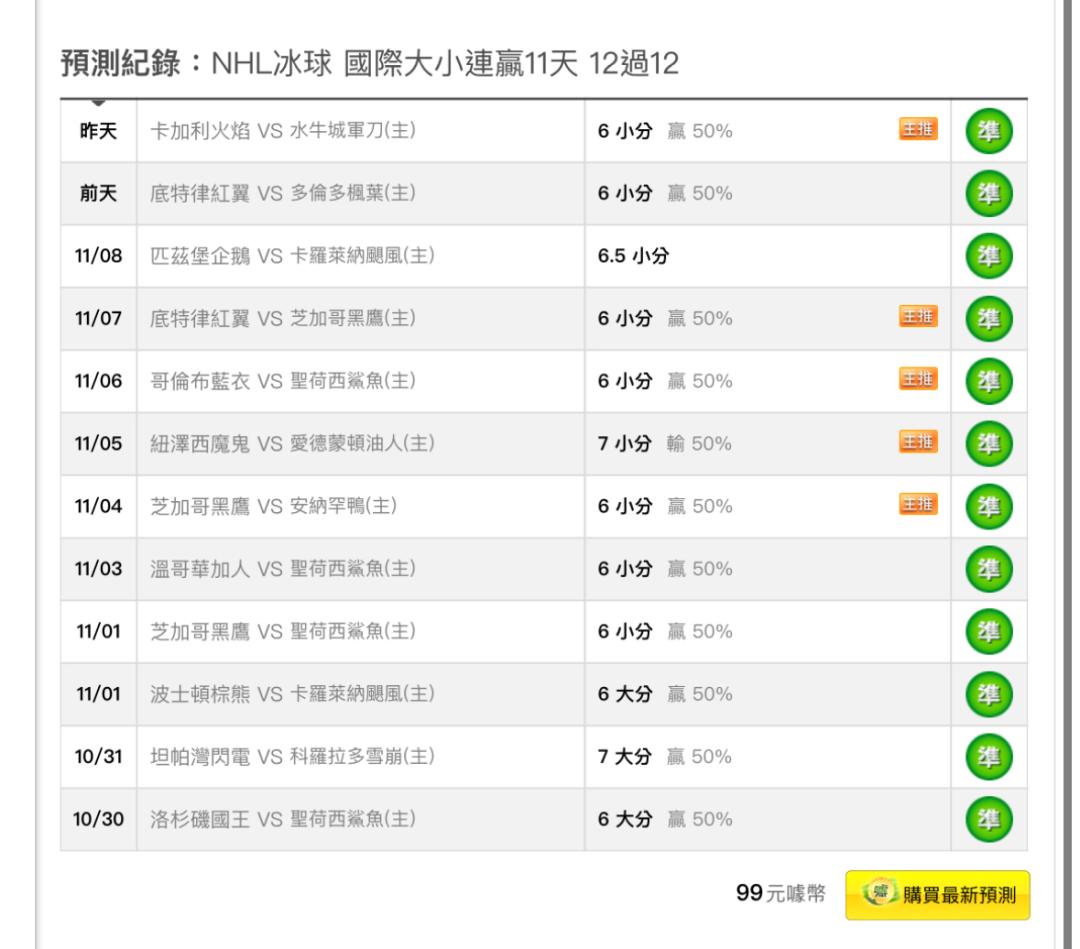Click the 準 badge for 卡加利火焰 VS 水牛城軍刀
This screenshot has width=1080, height=949.
[x=988, y=131]
